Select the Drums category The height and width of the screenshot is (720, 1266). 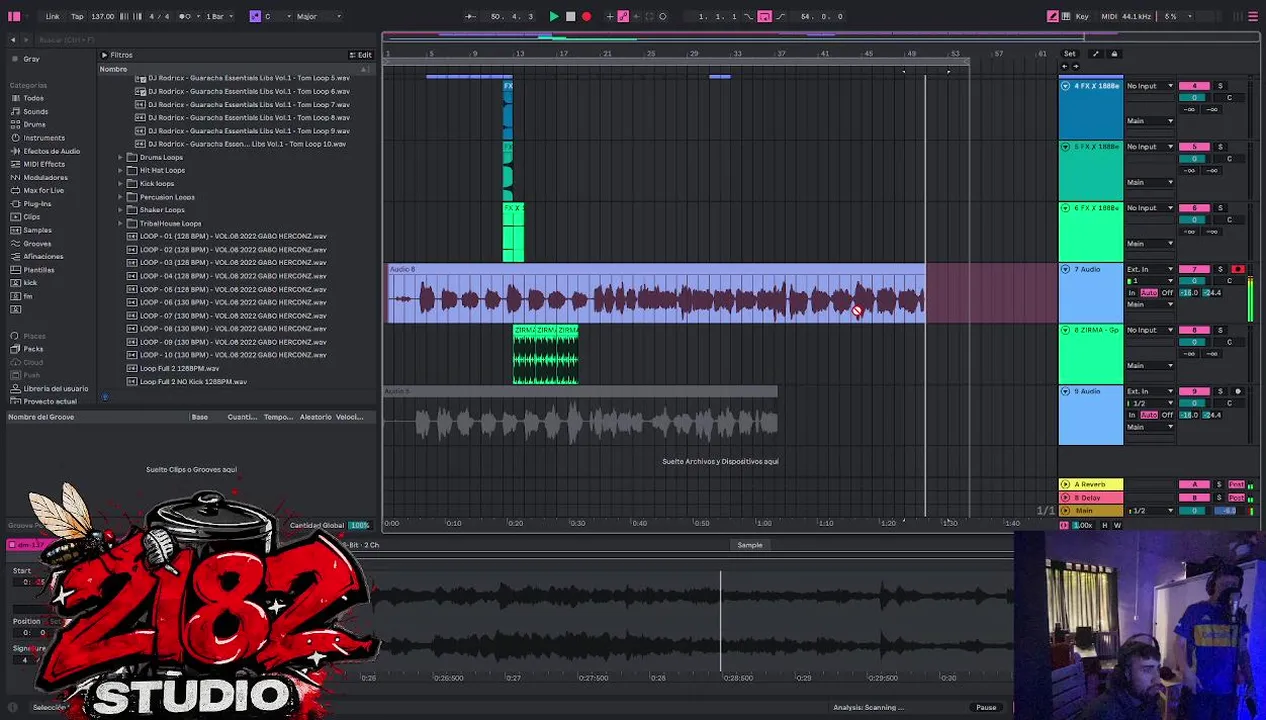point(34,124)
